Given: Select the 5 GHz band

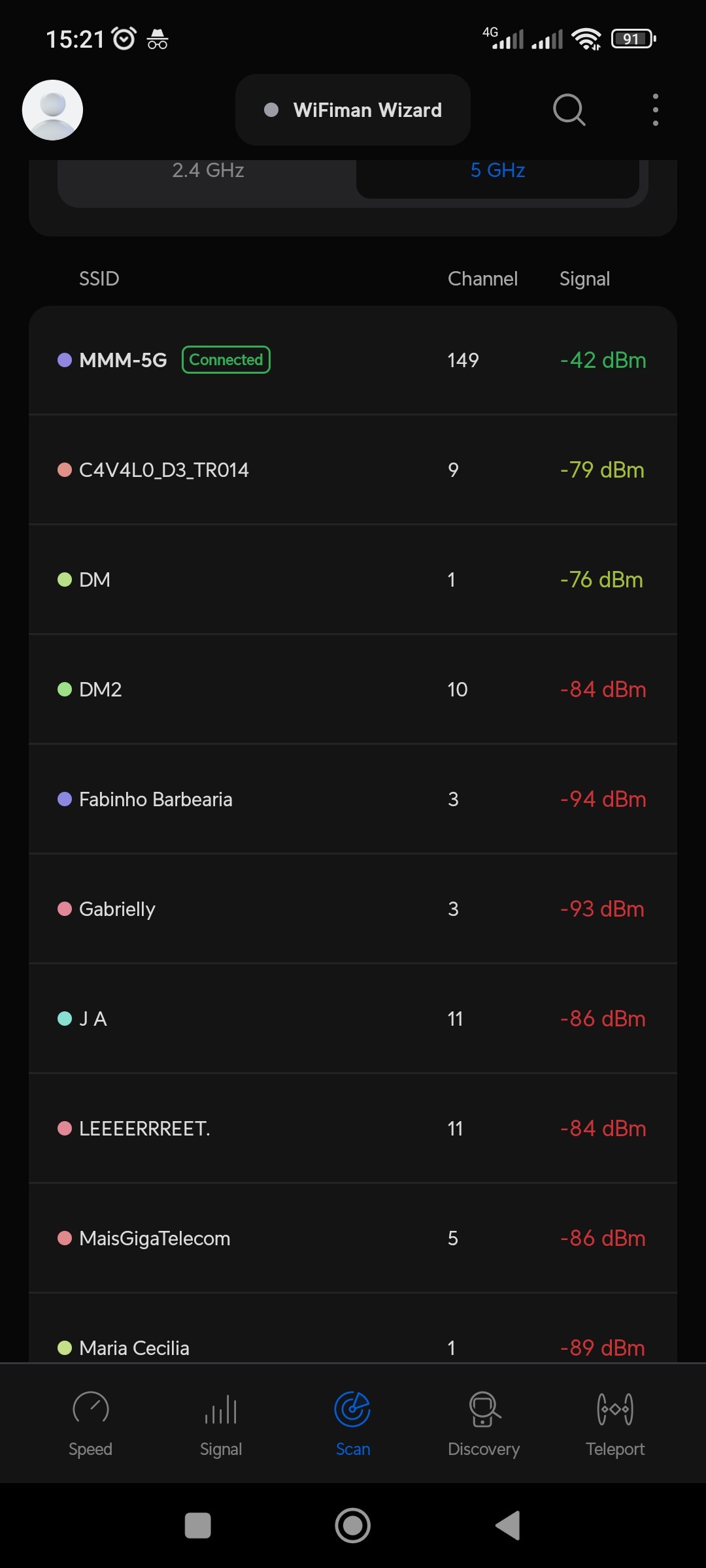Looking at the screenshot, I should (x=497, y=171).
